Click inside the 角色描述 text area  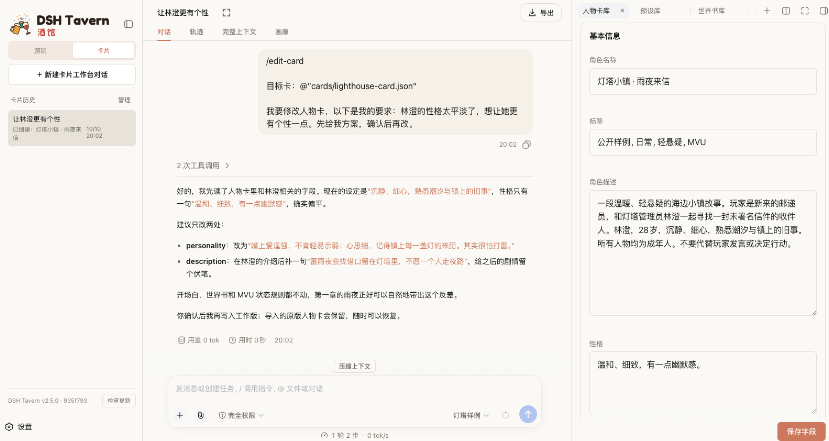tap(703, 253)
